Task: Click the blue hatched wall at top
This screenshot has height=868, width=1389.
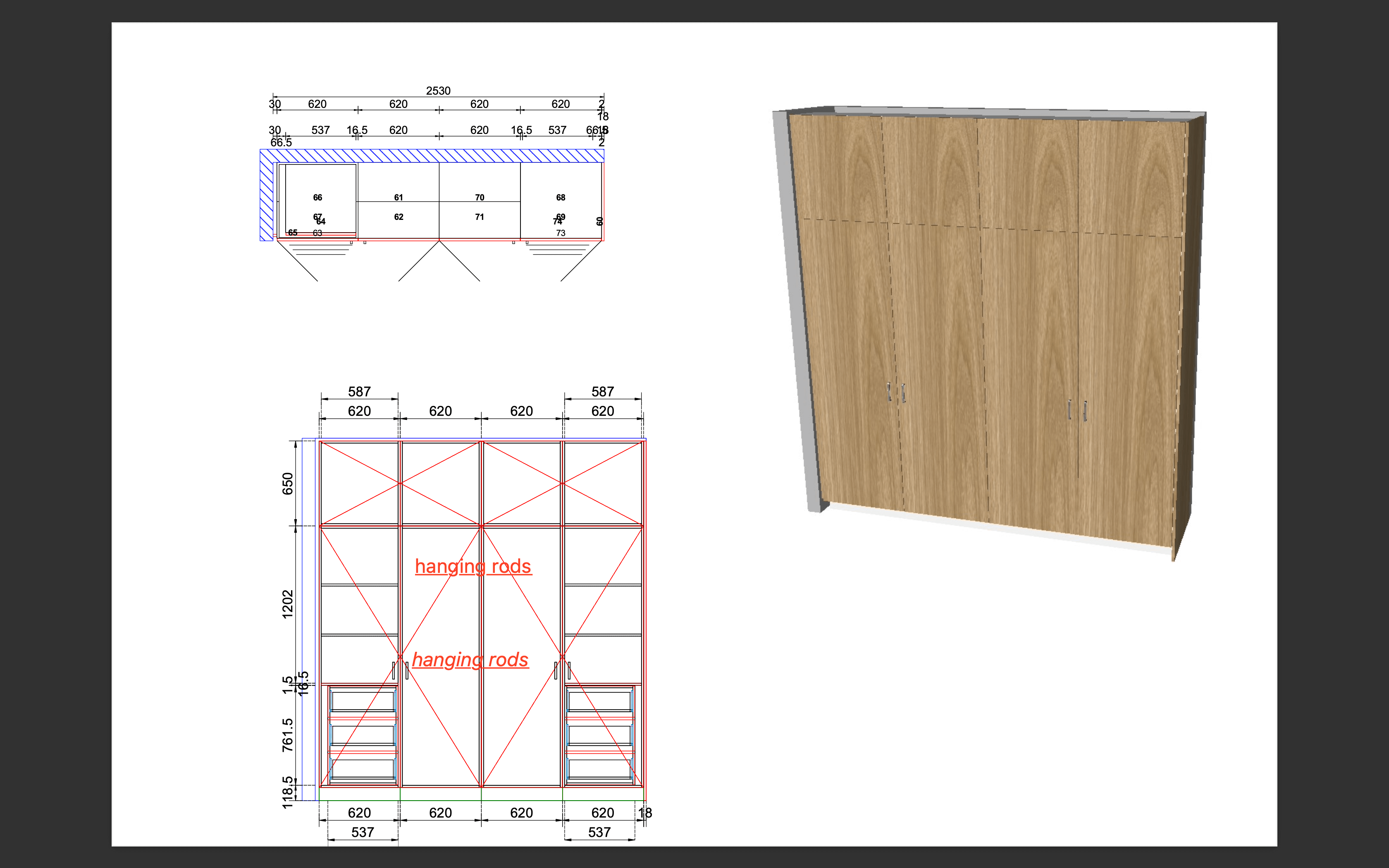Action: pyautogui.click(x=432, y=155)
